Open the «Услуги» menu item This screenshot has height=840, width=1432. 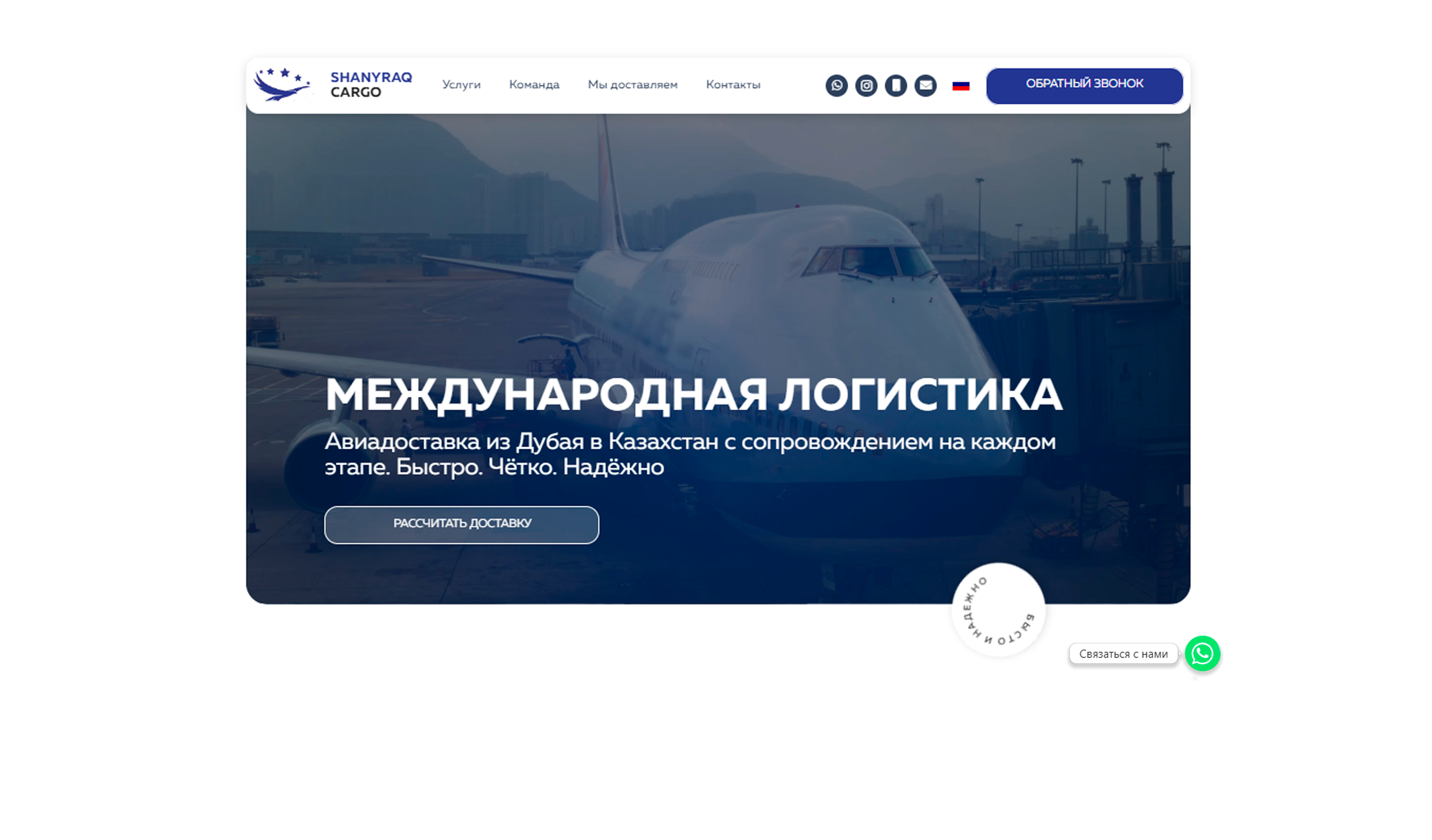(462, 84)
